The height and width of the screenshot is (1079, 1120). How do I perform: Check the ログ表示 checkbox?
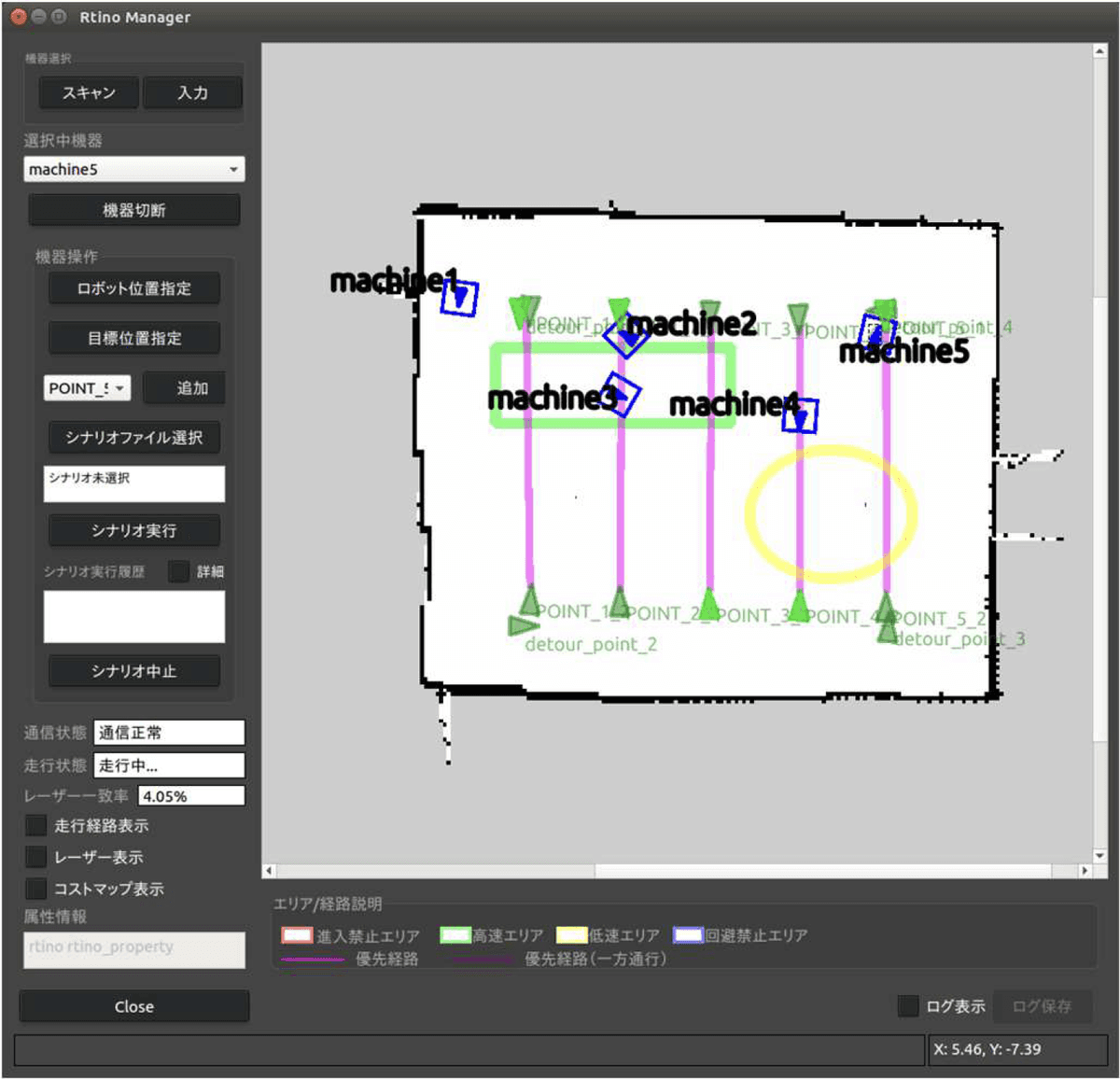[x=907, y=1006]
